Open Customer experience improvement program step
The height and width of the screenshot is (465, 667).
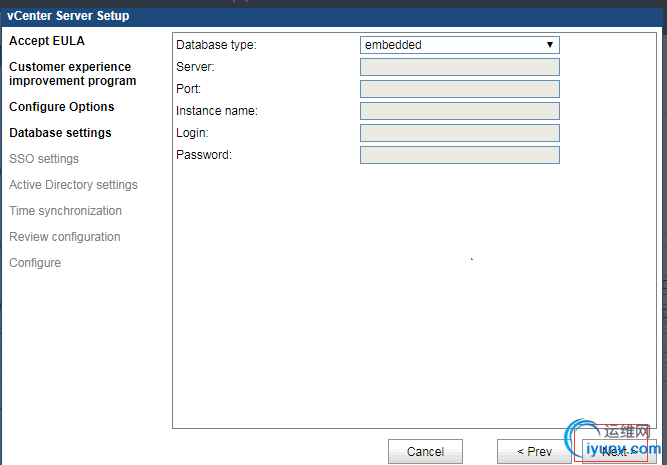(72, 74)
